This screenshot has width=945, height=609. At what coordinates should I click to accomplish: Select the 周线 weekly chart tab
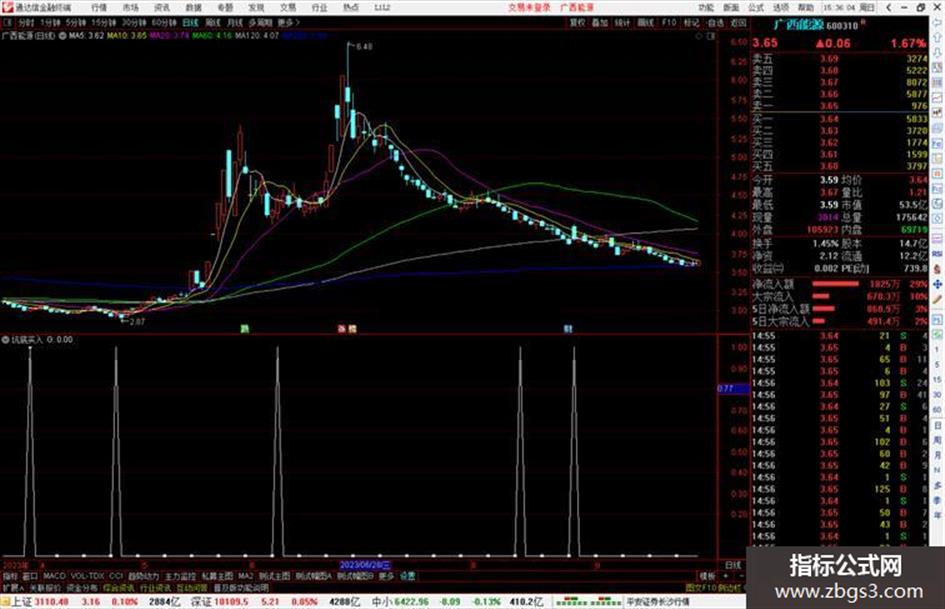pyautogui.click(x=213, y=22)
